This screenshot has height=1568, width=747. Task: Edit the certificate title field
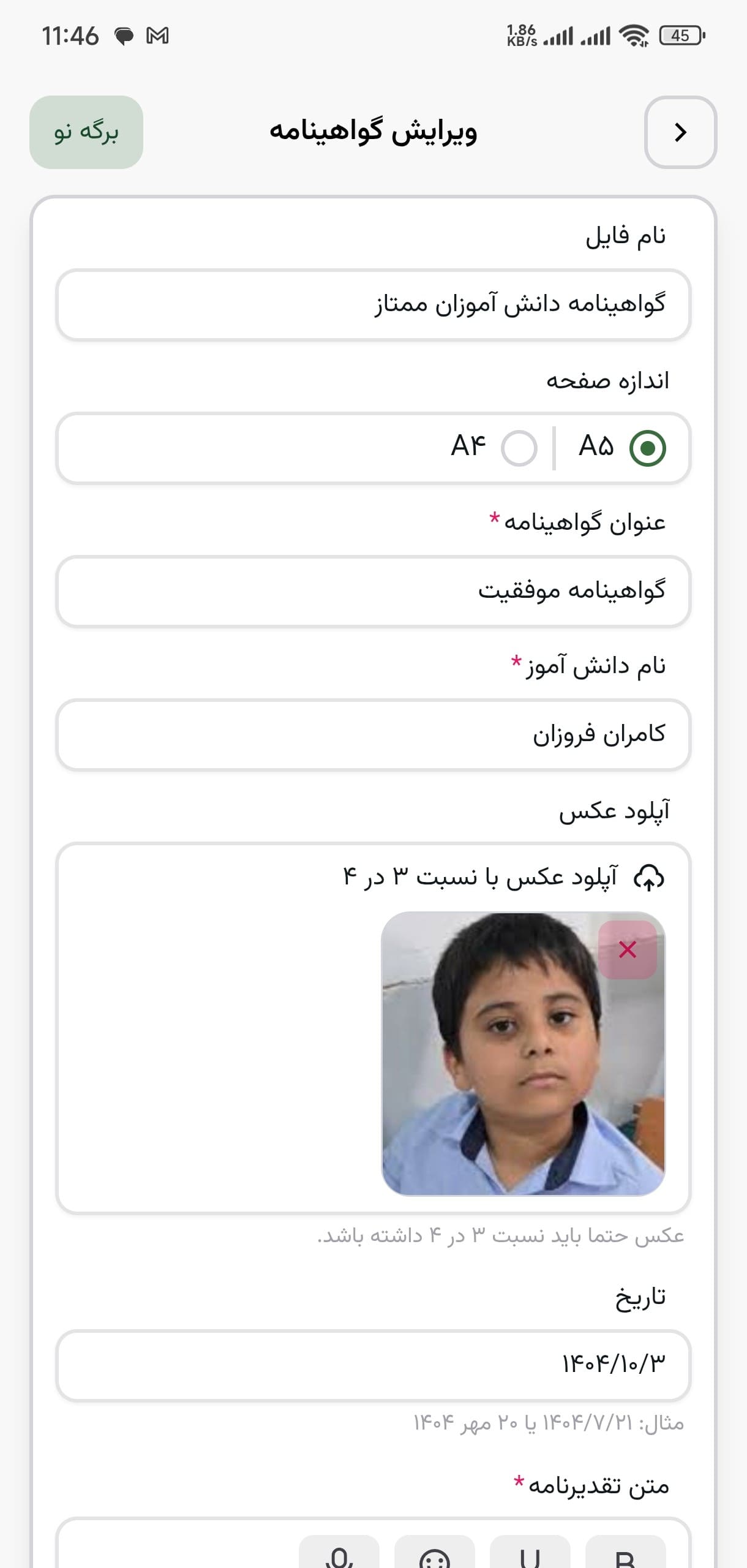coord(374,591)
